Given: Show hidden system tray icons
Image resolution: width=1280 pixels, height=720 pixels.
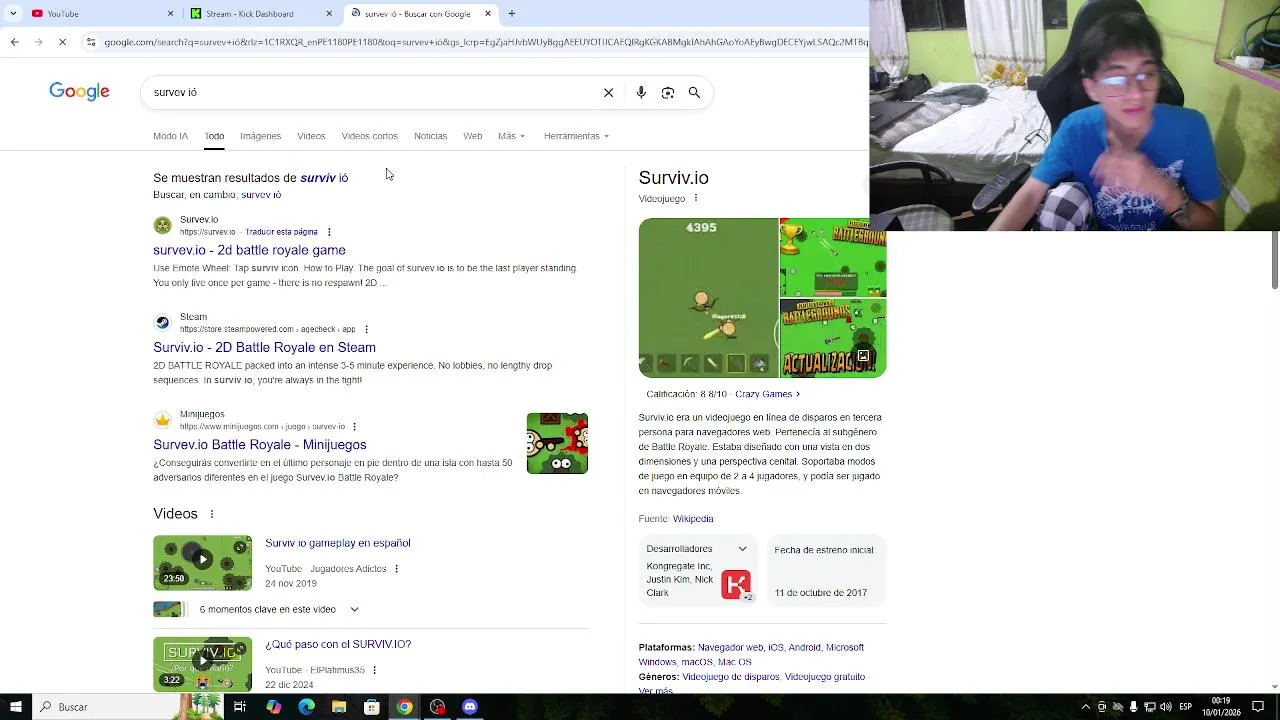Looking at the screenshot, I should pos(1086,707).
